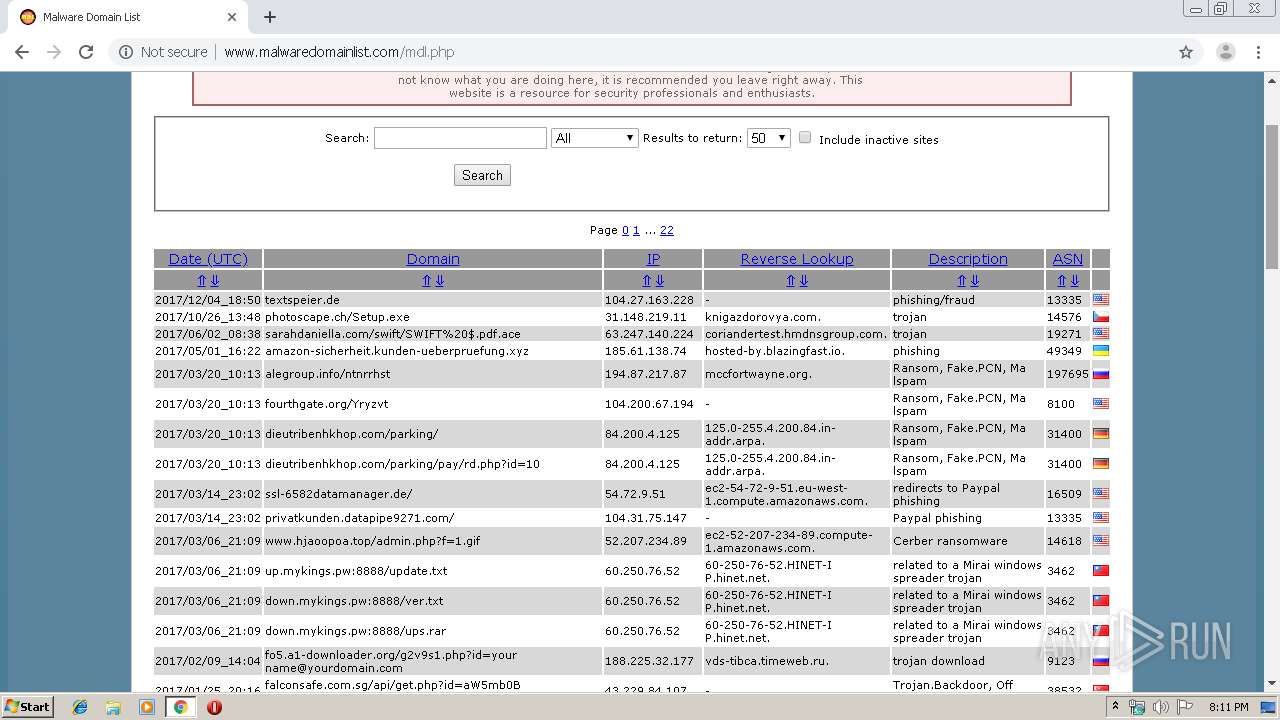Enable Include inactive sites checkbox
Viewport: 1280px width, 720px height.
[x=805, y=138]
